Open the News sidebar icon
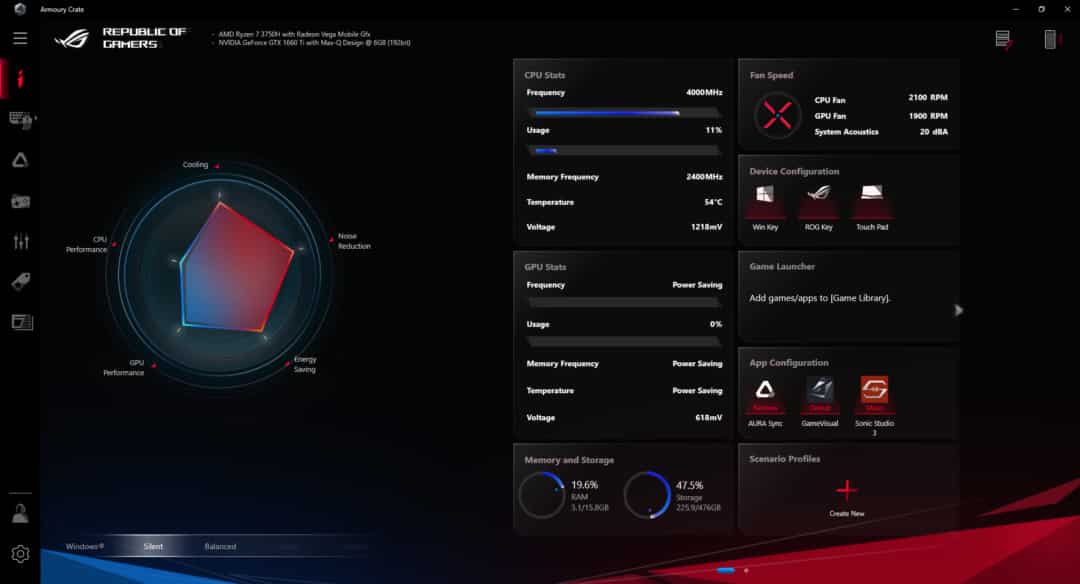Image resolution: width=1080 pixels, height=584 pixels. coord(21,322)
